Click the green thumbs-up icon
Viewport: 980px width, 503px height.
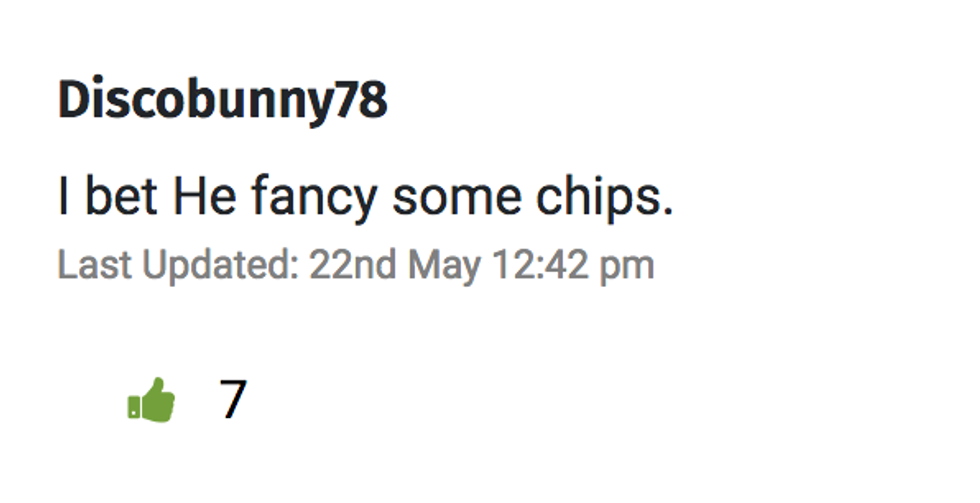pyautogui.click(x=151, y=401)
